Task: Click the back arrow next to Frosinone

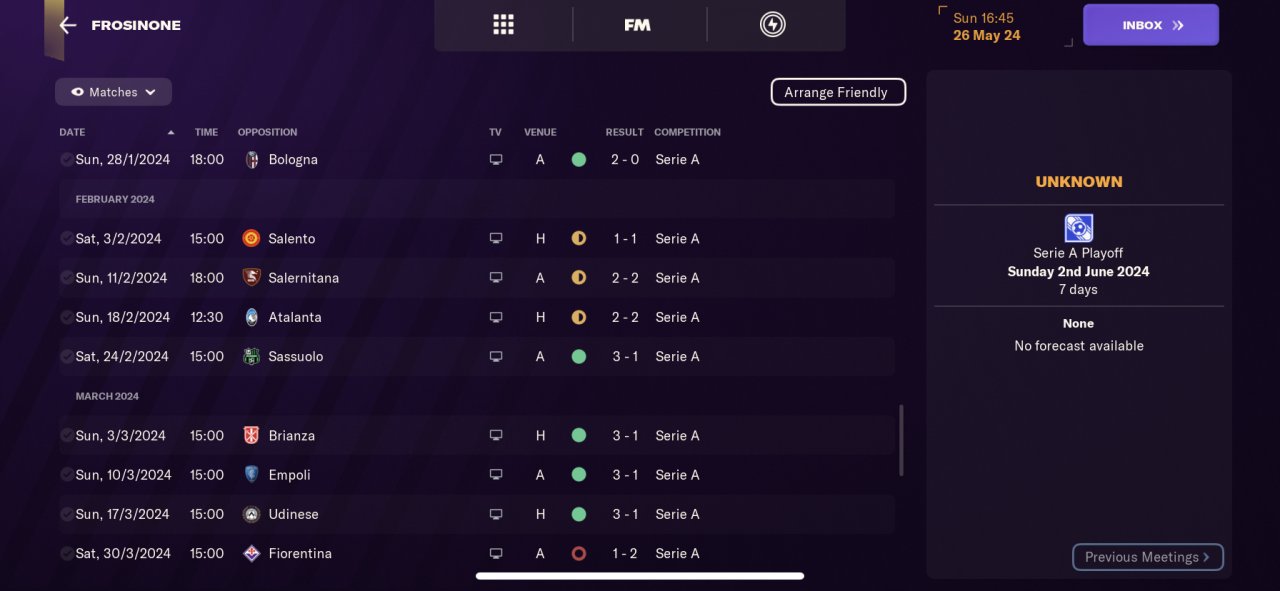Action: tap(68, 25)
